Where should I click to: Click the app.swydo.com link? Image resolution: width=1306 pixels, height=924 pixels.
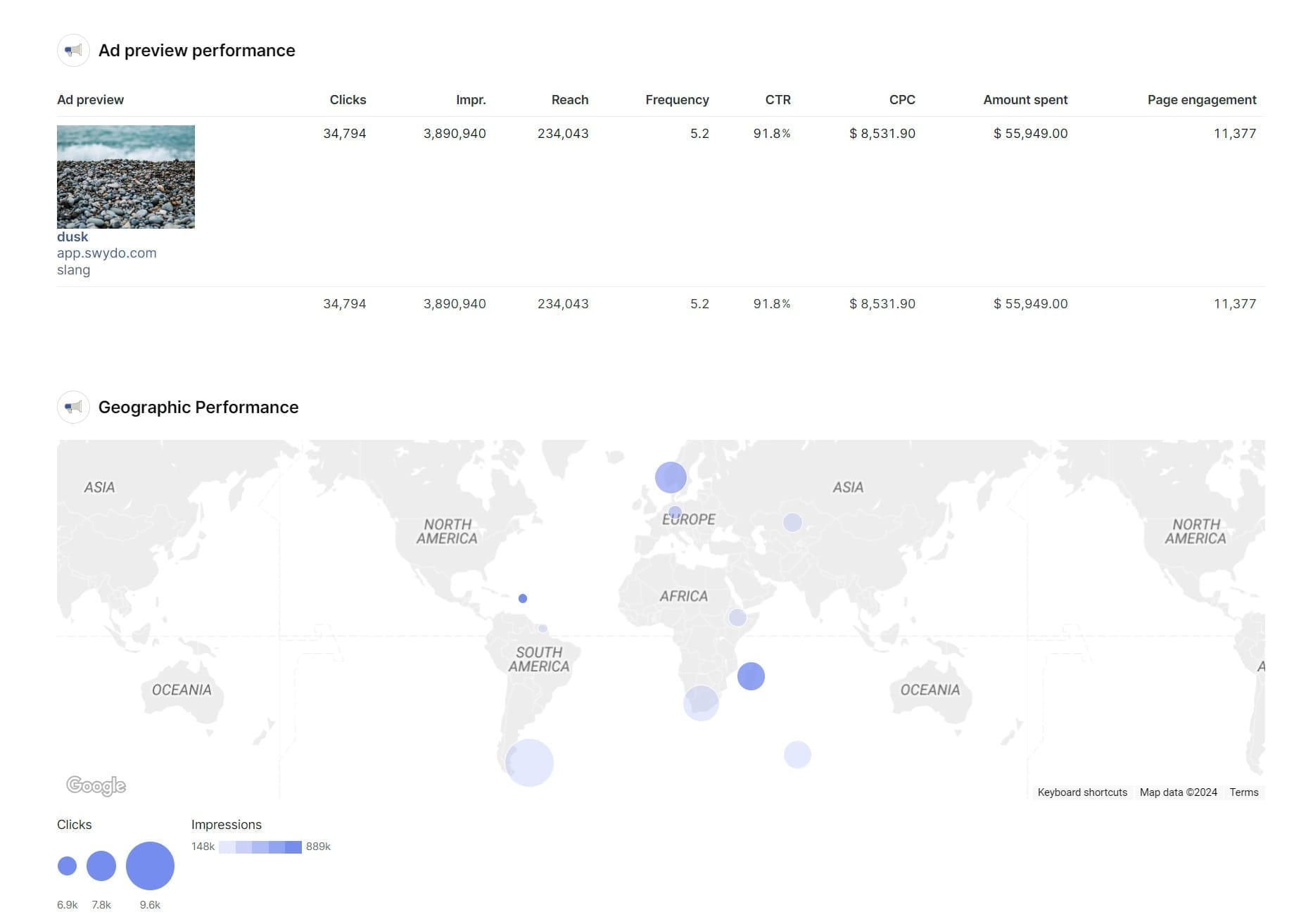click(107, 253)
